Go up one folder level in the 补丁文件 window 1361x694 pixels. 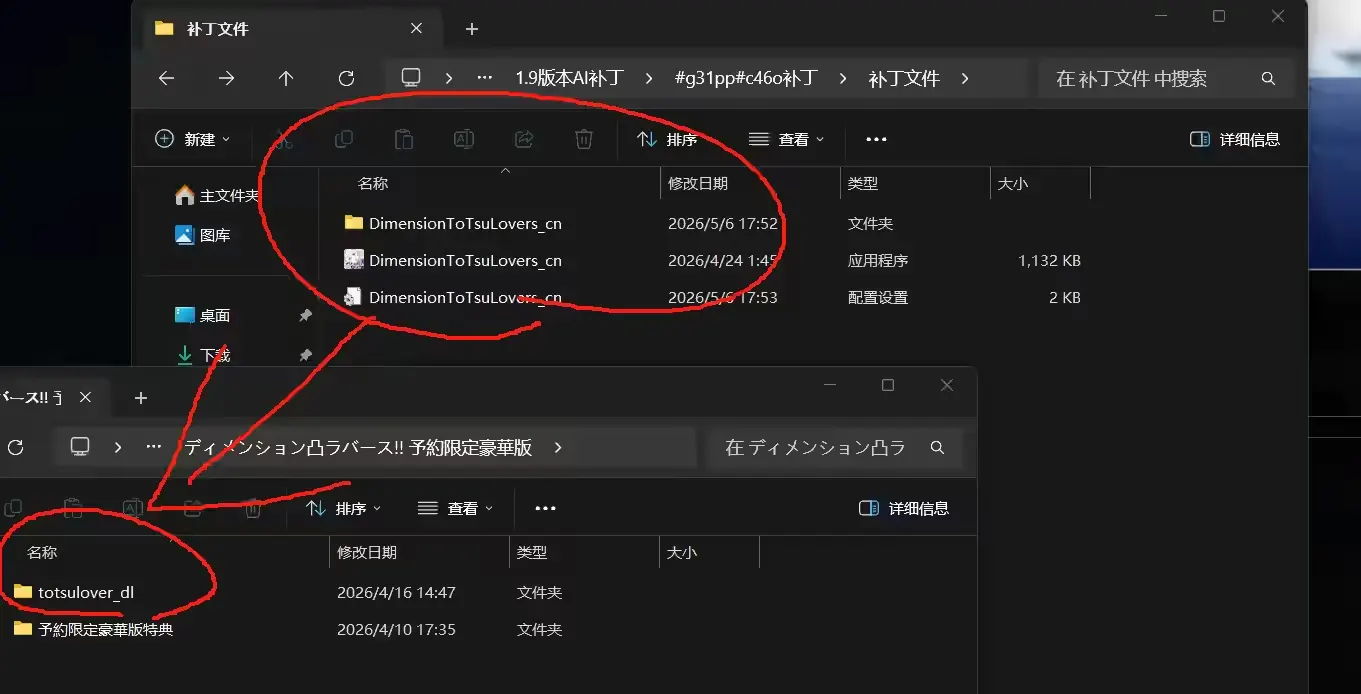coord(286,78)
